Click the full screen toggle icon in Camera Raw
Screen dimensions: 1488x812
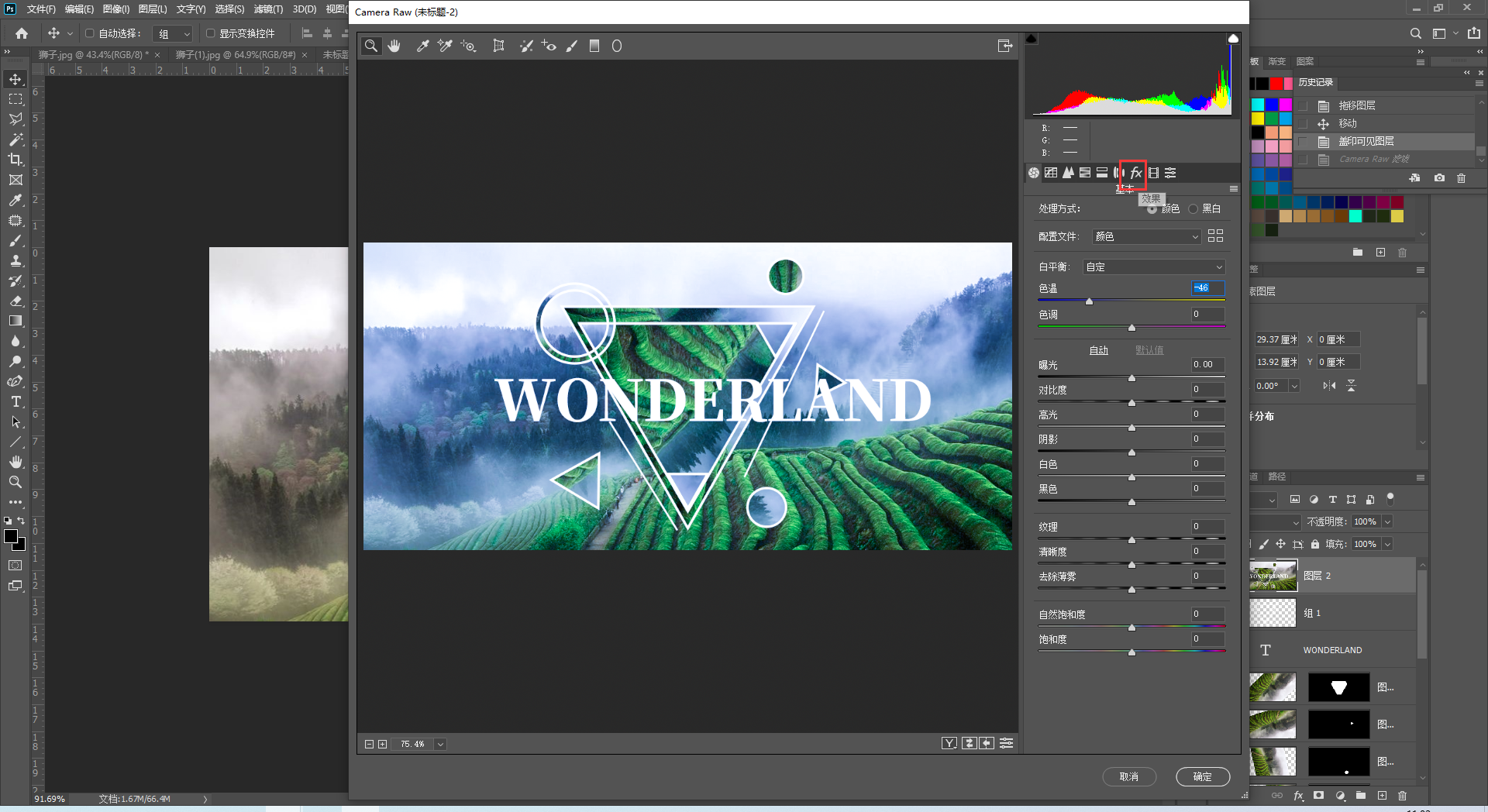(1005, 46)
